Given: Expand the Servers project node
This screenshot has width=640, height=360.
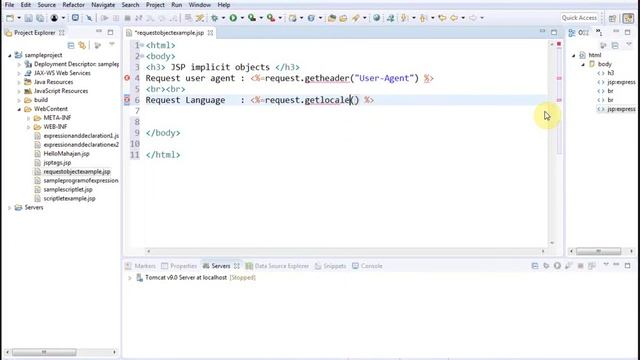Looking at the screenshot, I should tap(9, 208).
